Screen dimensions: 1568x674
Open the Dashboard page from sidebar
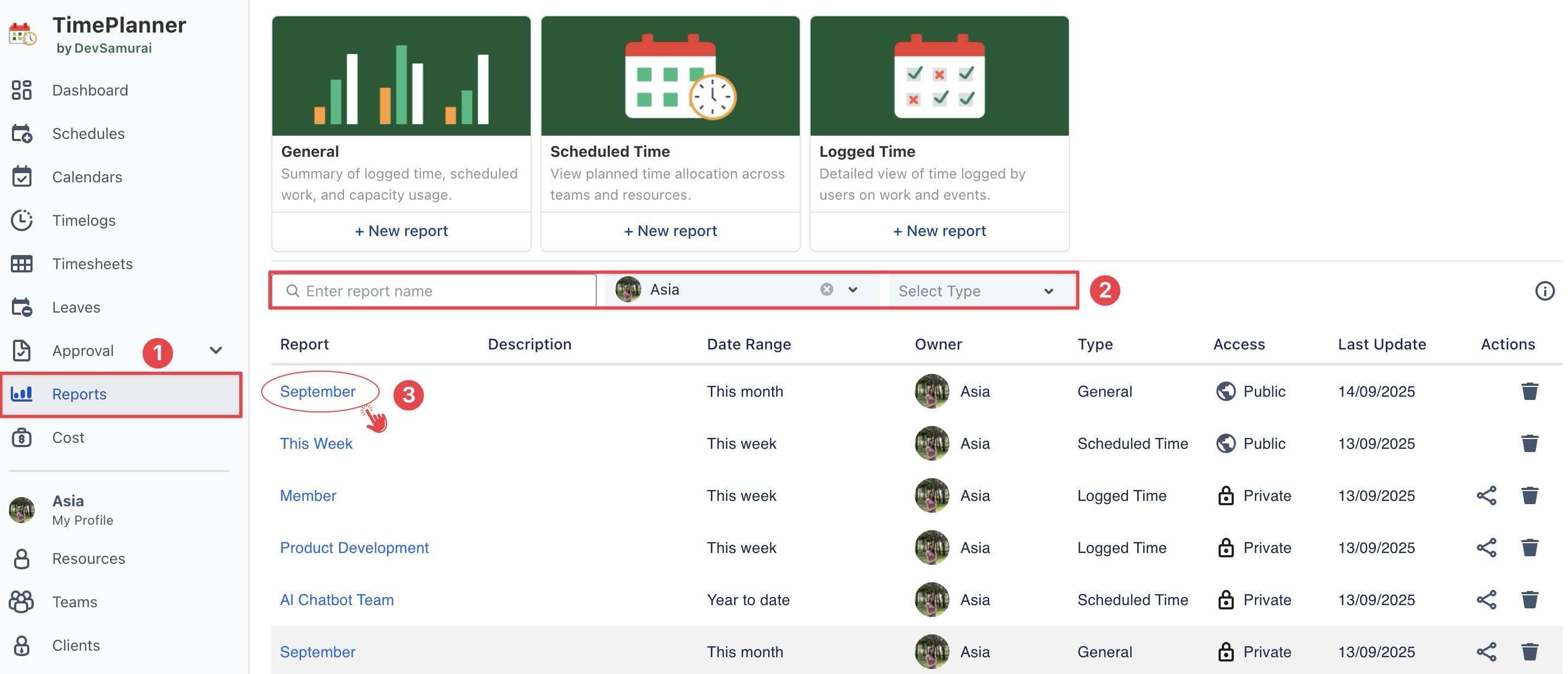tap(90, 90)
